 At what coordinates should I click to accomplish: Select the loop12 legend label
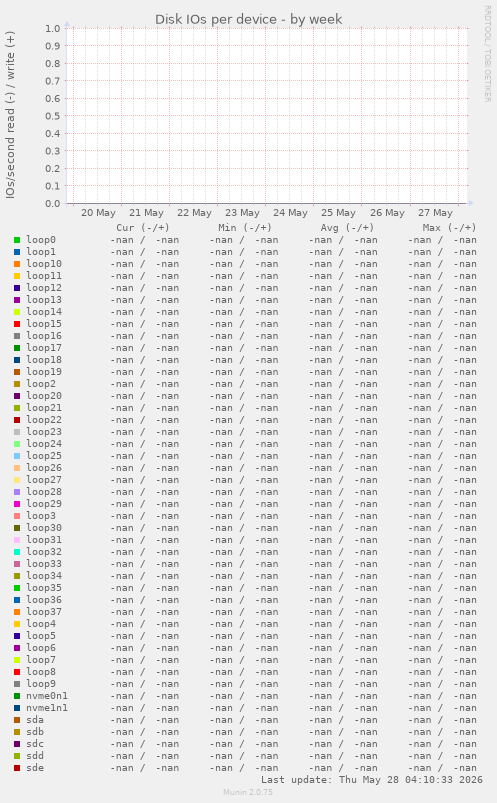pos(44,288)
